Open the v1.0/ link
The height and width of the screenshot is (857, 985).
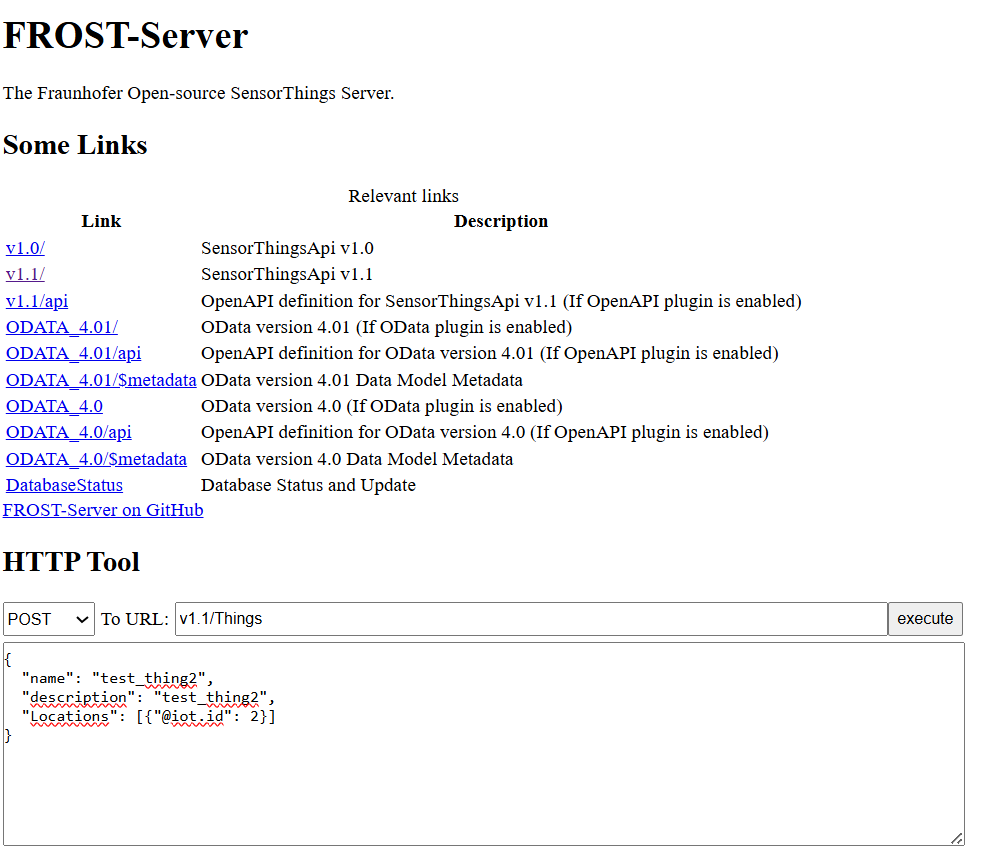[x=25, y=248]
